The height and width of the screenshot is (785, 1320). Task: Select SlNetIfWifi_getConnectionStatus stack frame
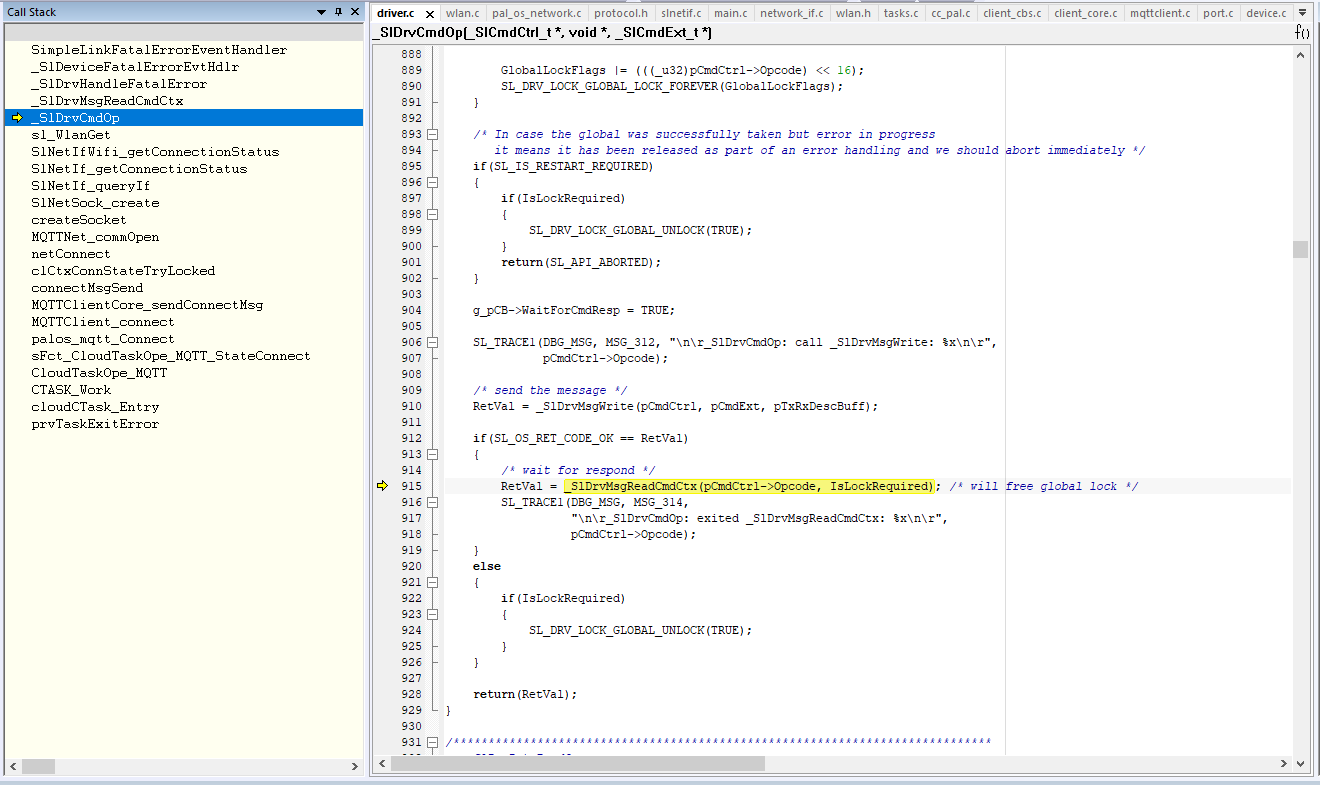[155, 152]
